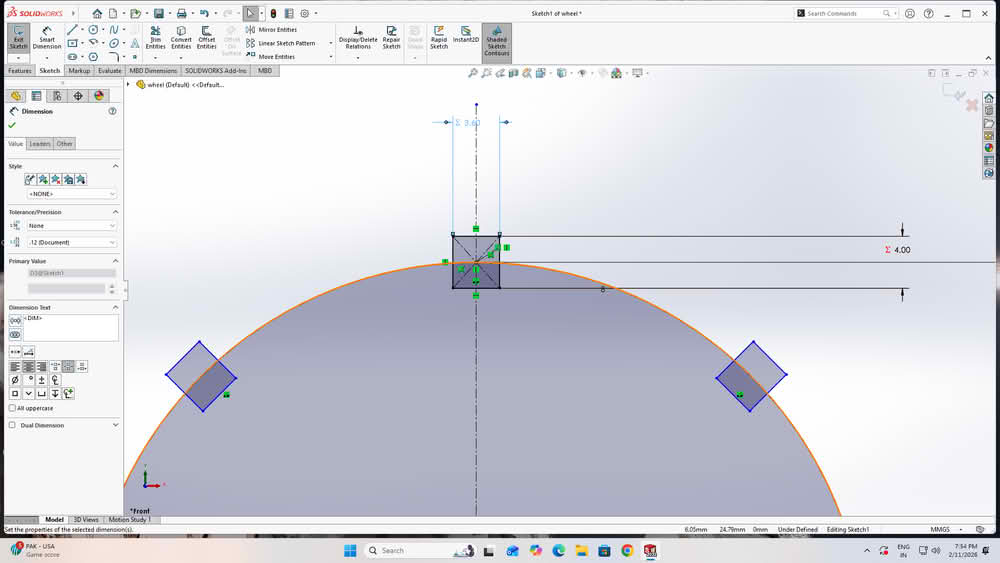Collapse the Dimension Text section
Viewport: 1000px width, 563px height.
115,307
